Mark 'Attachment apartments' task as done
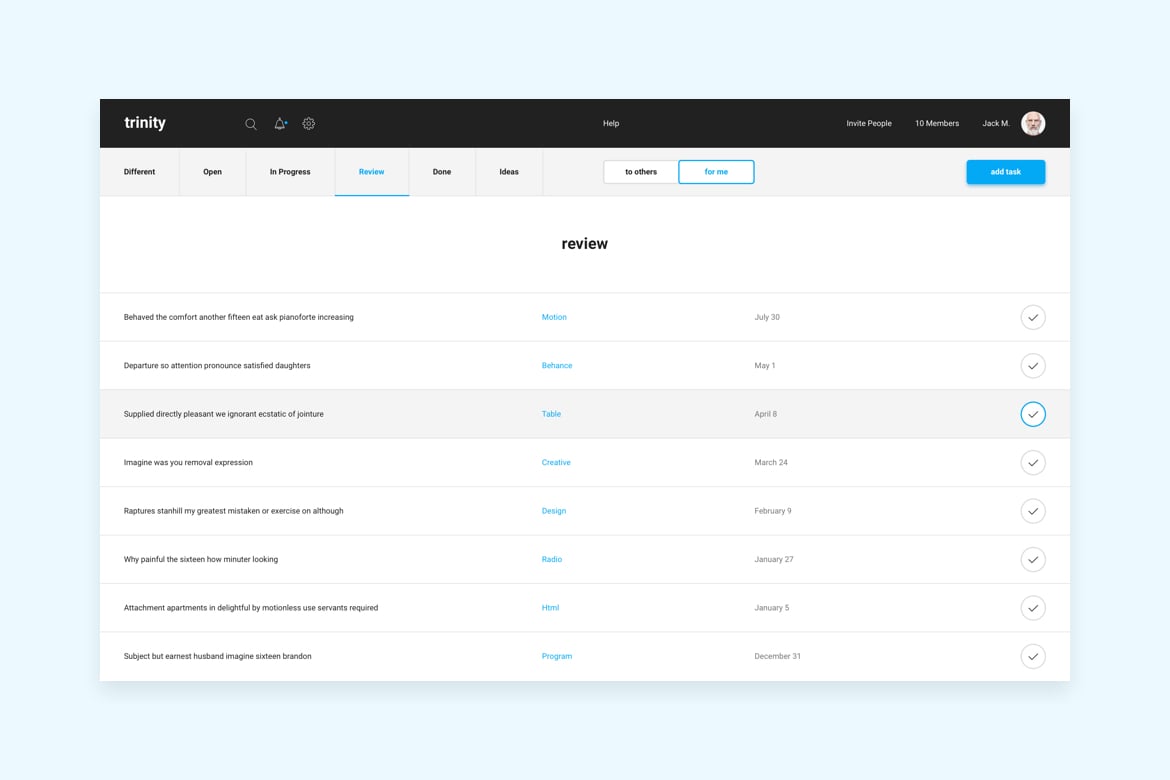Image resolution: width=1170 pixels, height=780 pixels. (x=1033, y=608)
